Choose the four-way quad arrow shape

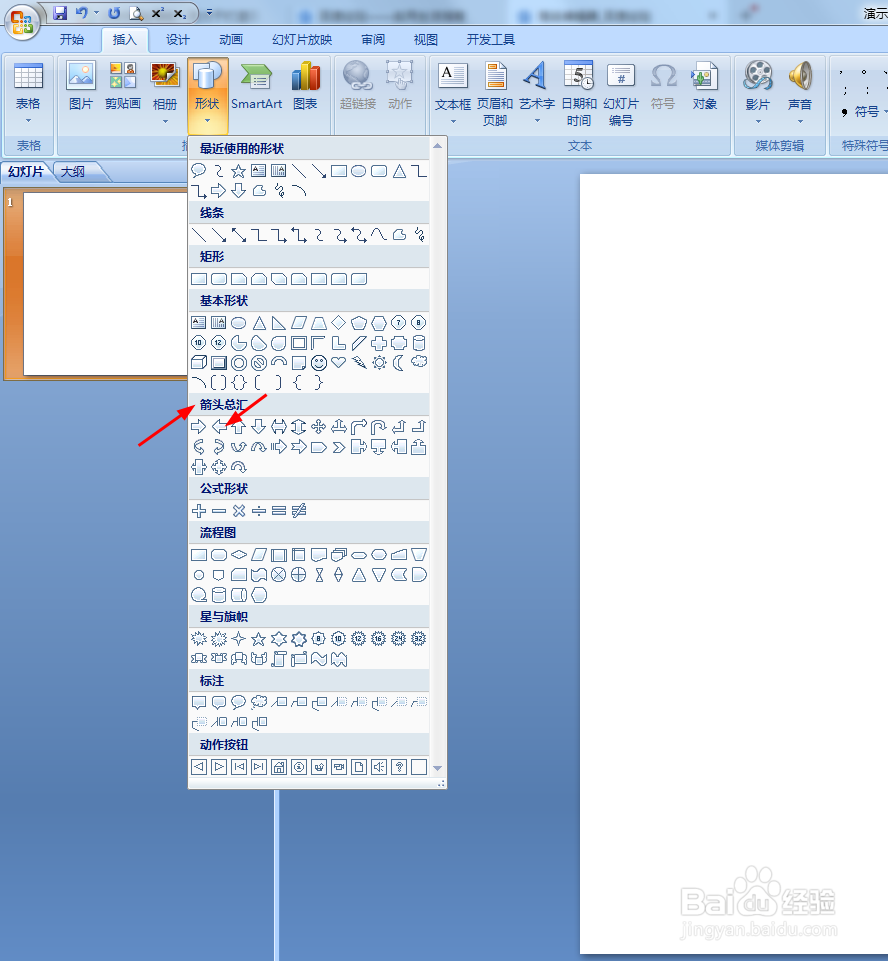pos(319,427)
